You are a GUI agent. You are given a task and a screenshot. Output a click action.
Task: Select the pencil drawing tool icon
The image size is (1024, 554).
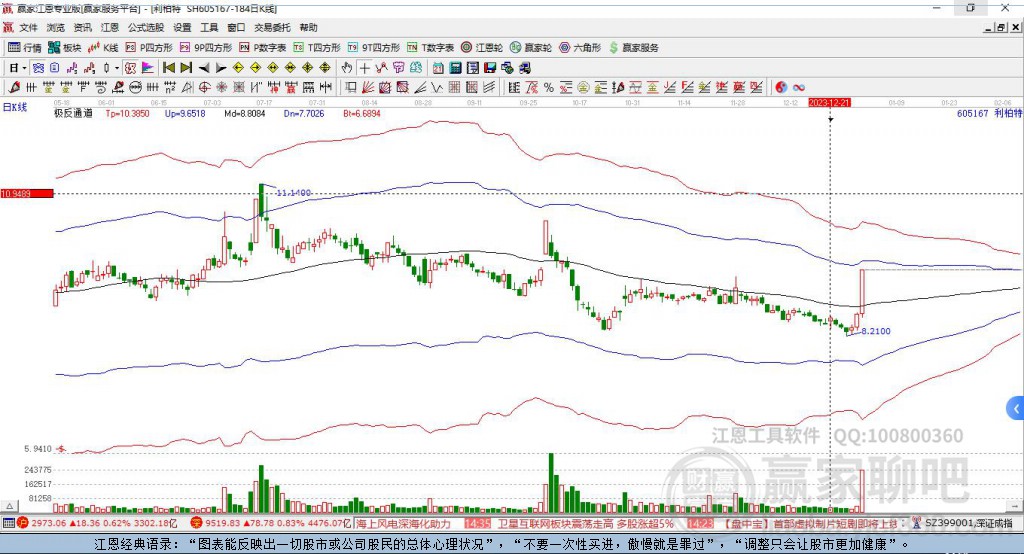click(14, 87)
